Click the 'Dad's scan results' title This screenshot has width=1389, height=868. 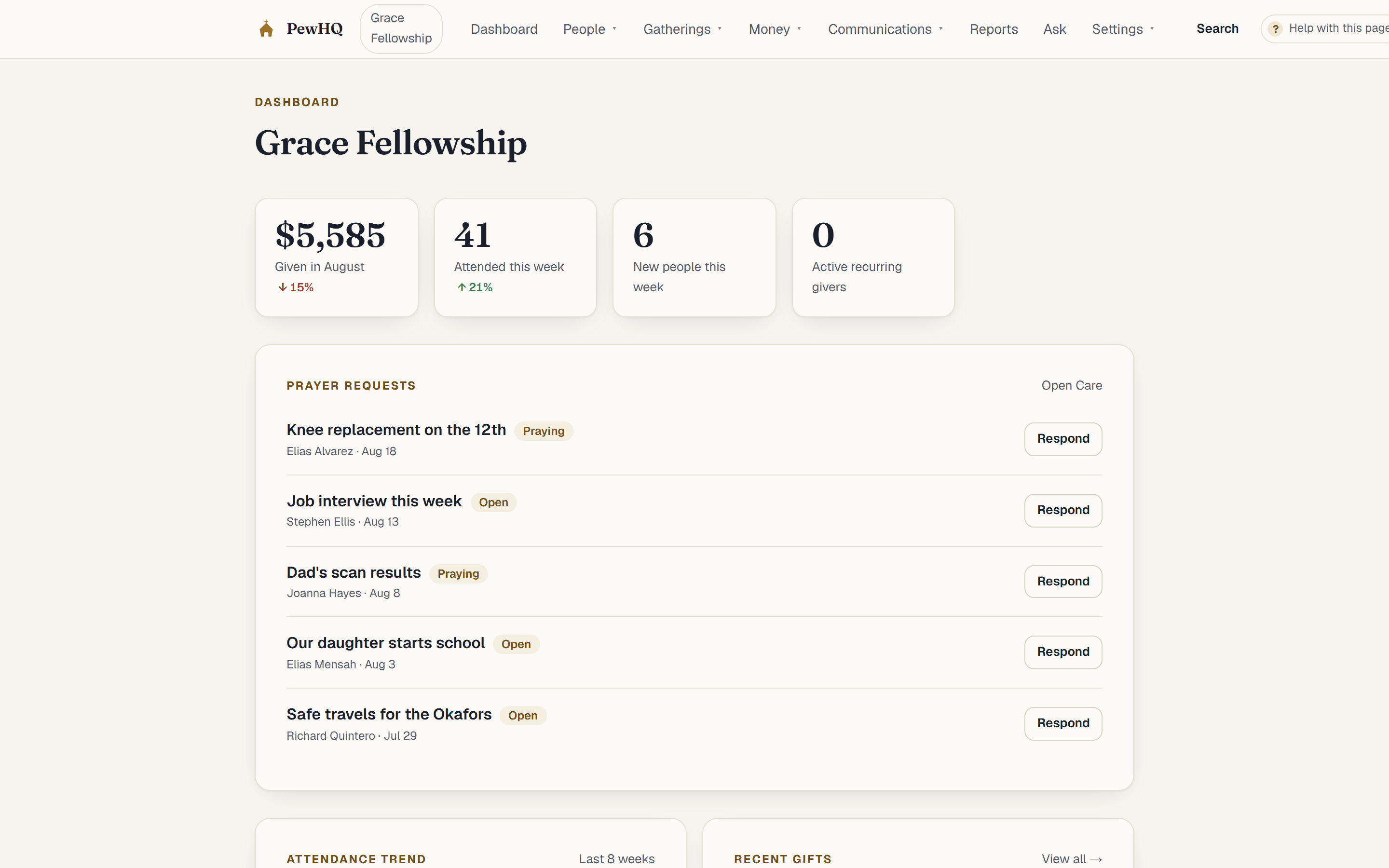click(x=354, y=572)
